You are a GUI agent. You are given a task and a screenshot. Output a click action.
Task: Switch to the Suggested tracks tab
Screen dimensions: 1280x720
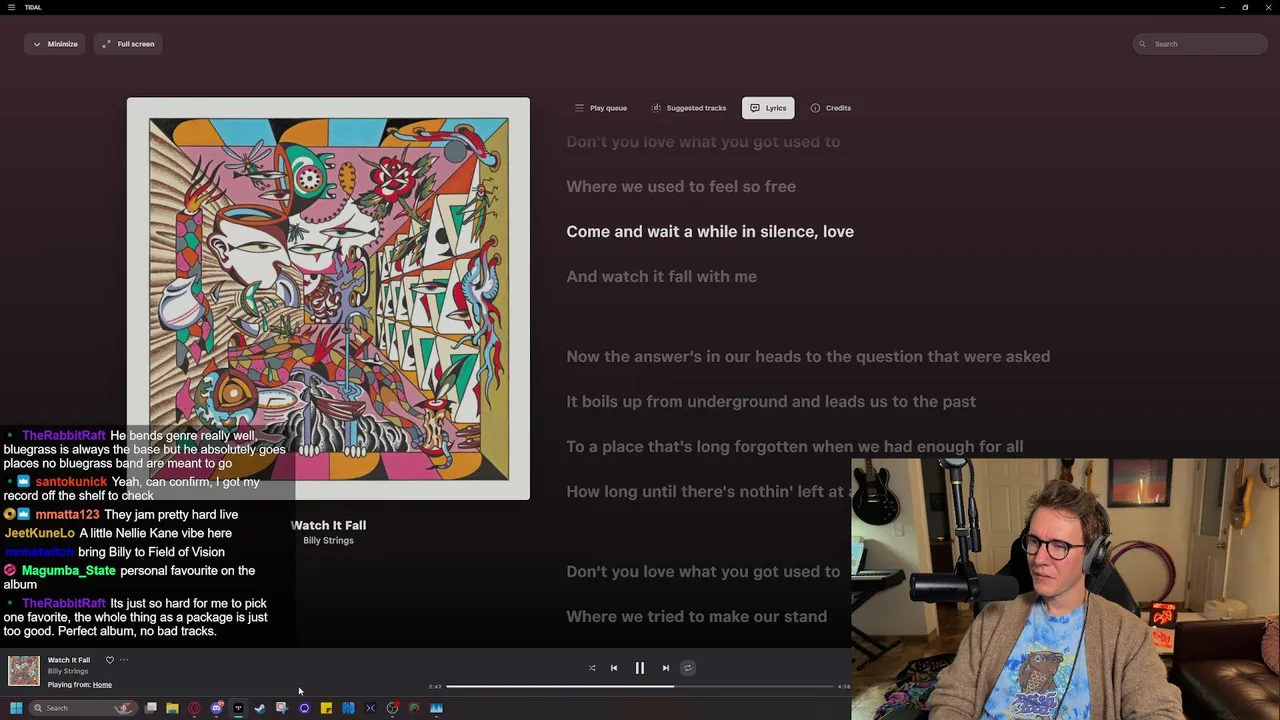[x=689, y=108]
